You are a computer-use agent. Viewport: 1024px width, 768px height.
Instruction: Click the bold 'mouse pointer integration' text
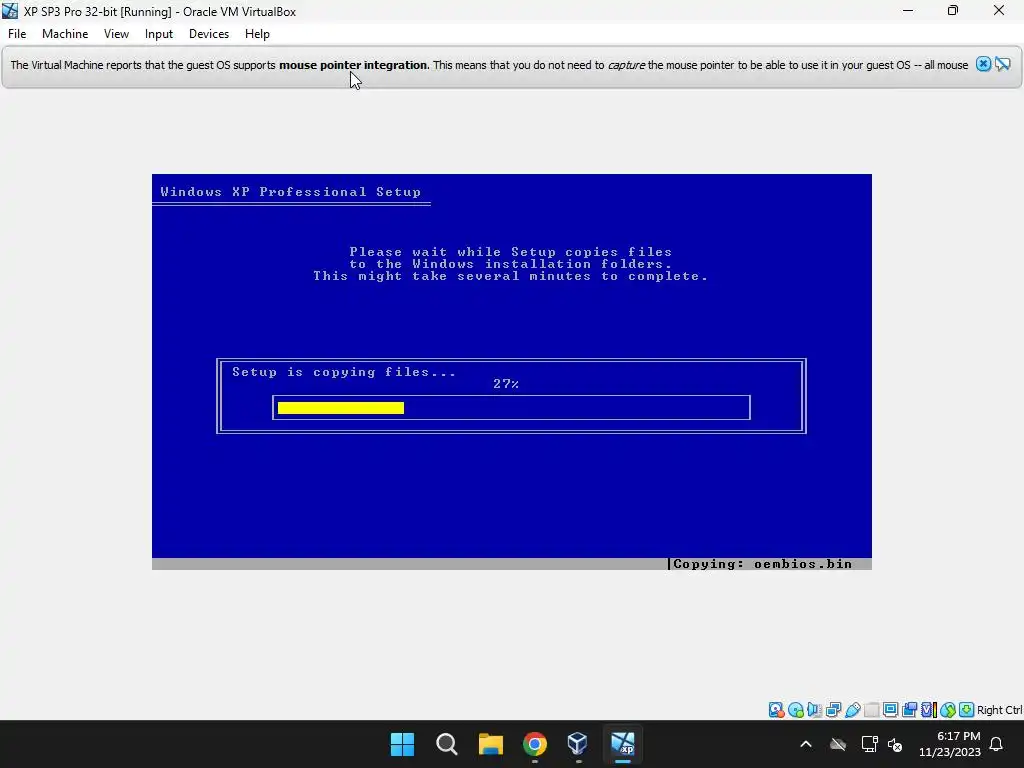click(x=353, y=65)
